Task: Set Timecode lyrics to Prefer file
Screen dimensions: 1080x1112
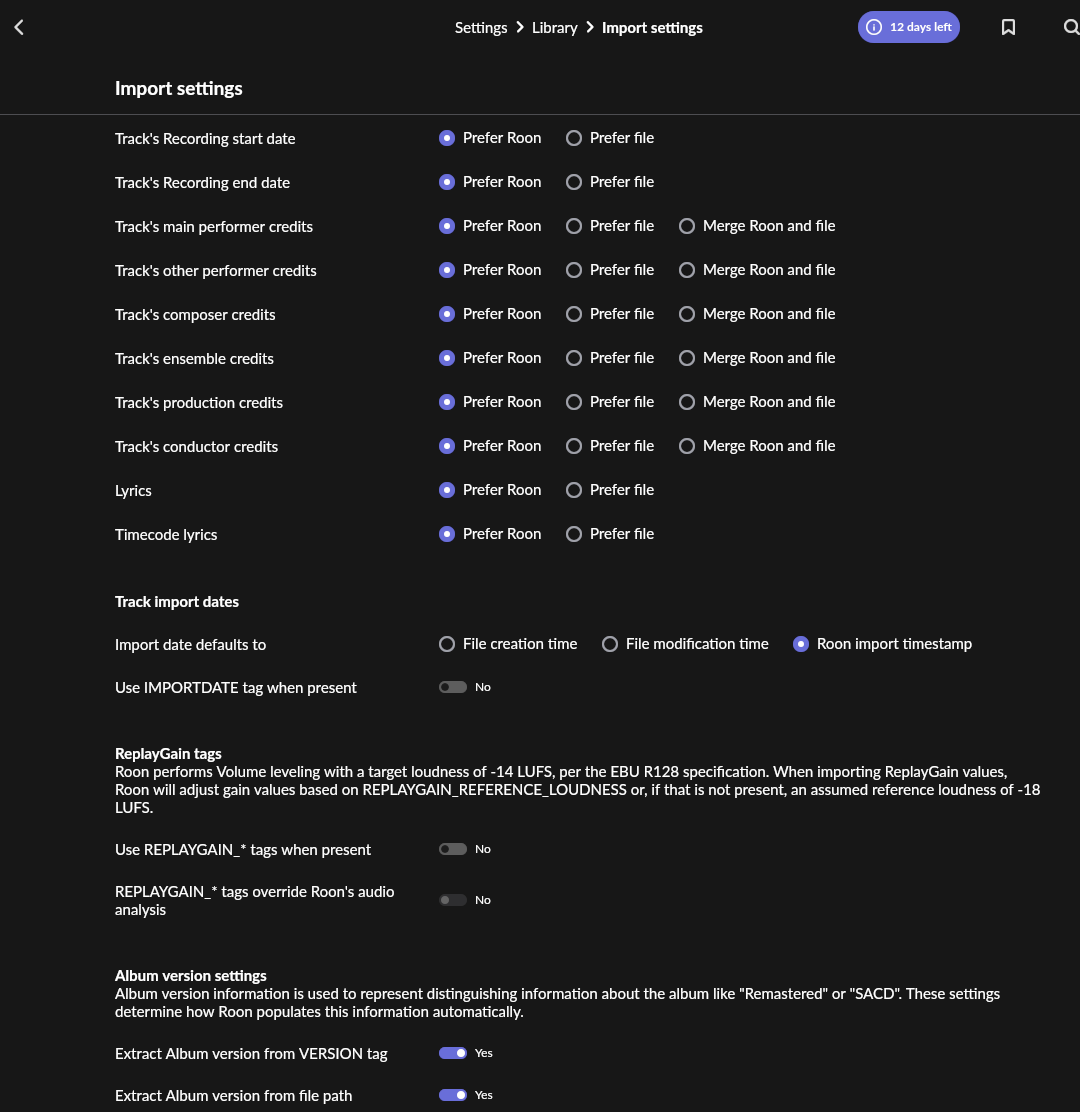Action: pyautogui.click(x=574, y=534)
